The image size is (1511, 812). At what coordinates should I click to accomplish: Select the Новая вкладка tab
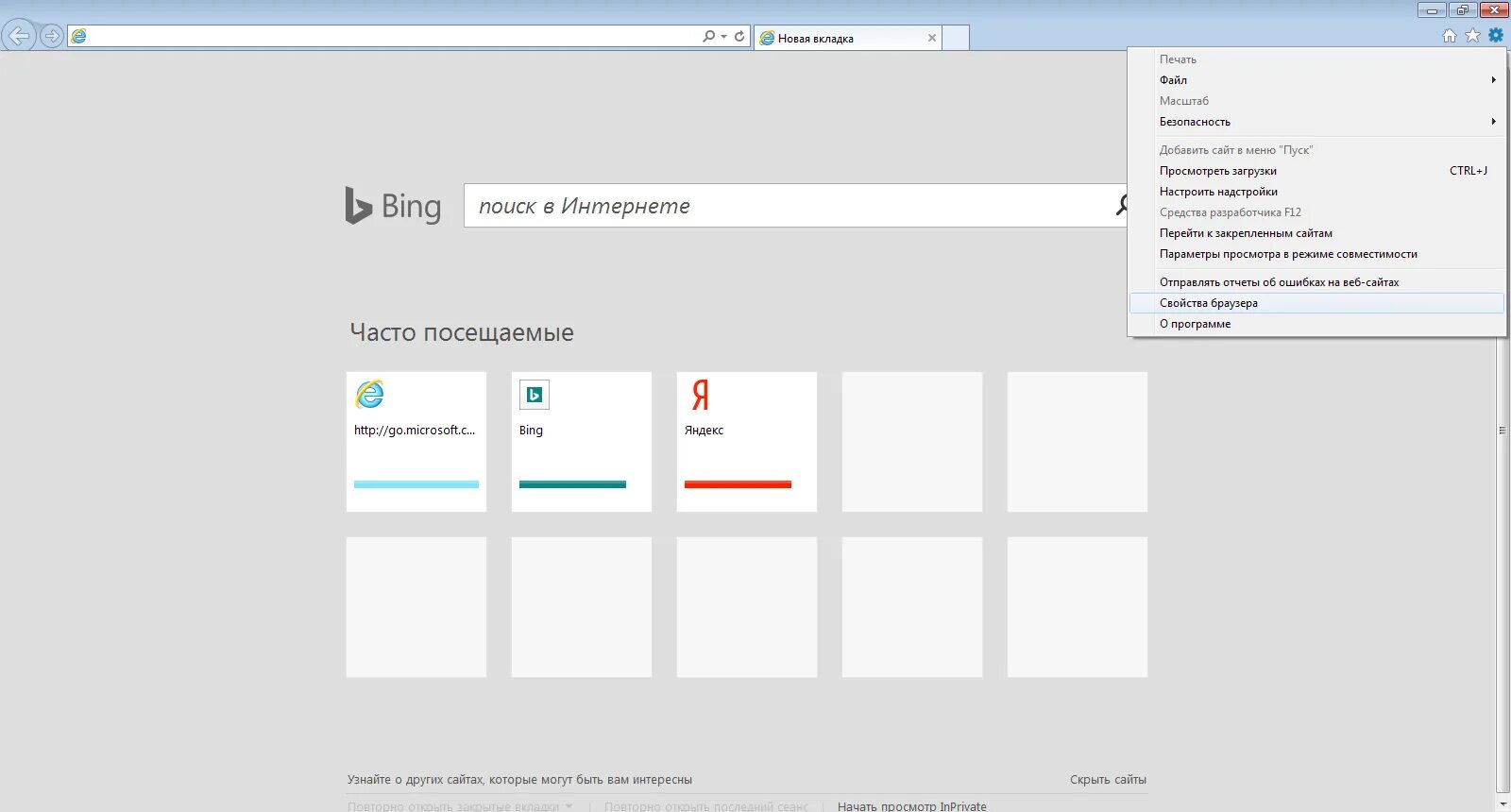847,38
